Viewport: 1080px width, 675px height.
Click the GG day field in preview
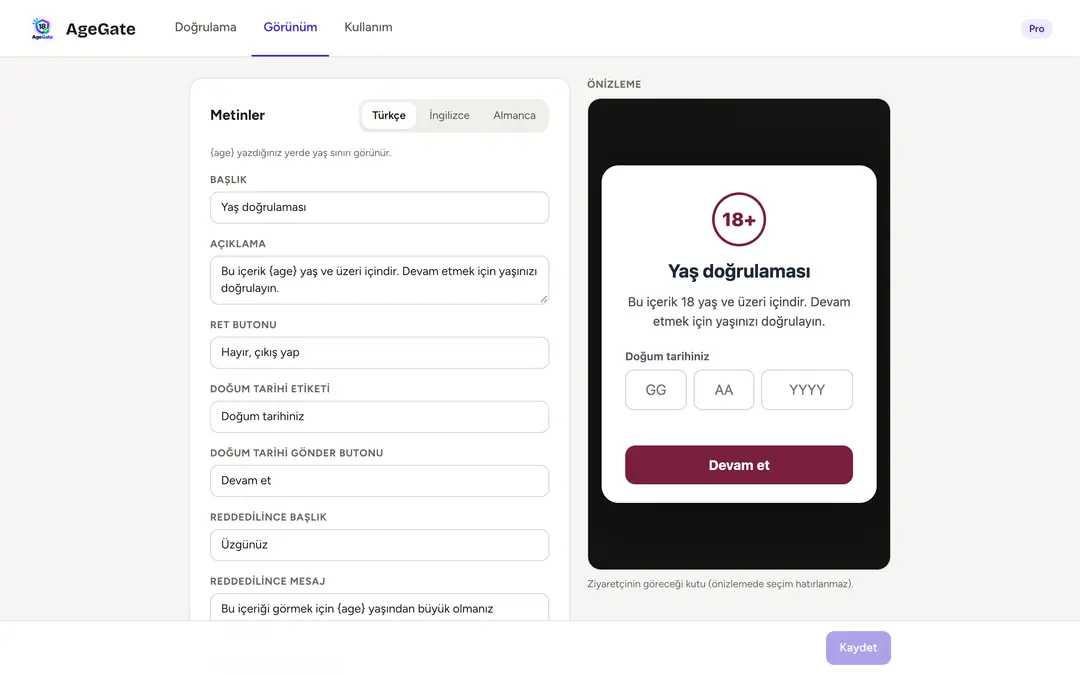tap(656, 390)
